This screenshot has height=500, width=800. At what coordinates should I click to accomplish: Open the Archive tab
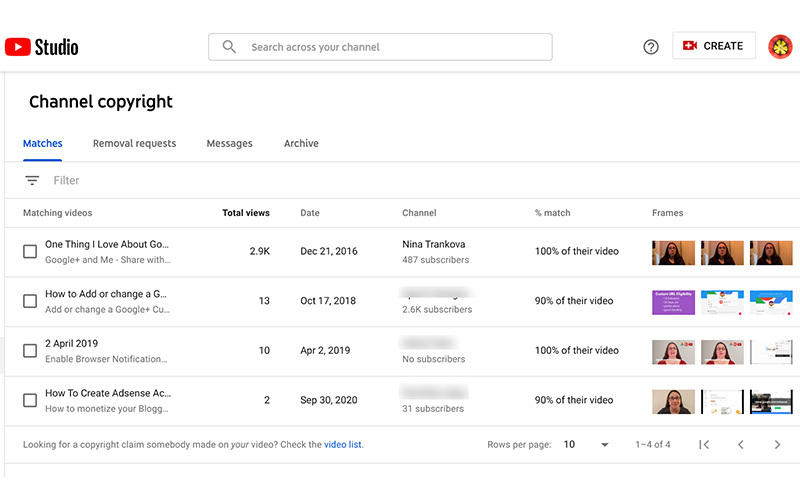301,144
